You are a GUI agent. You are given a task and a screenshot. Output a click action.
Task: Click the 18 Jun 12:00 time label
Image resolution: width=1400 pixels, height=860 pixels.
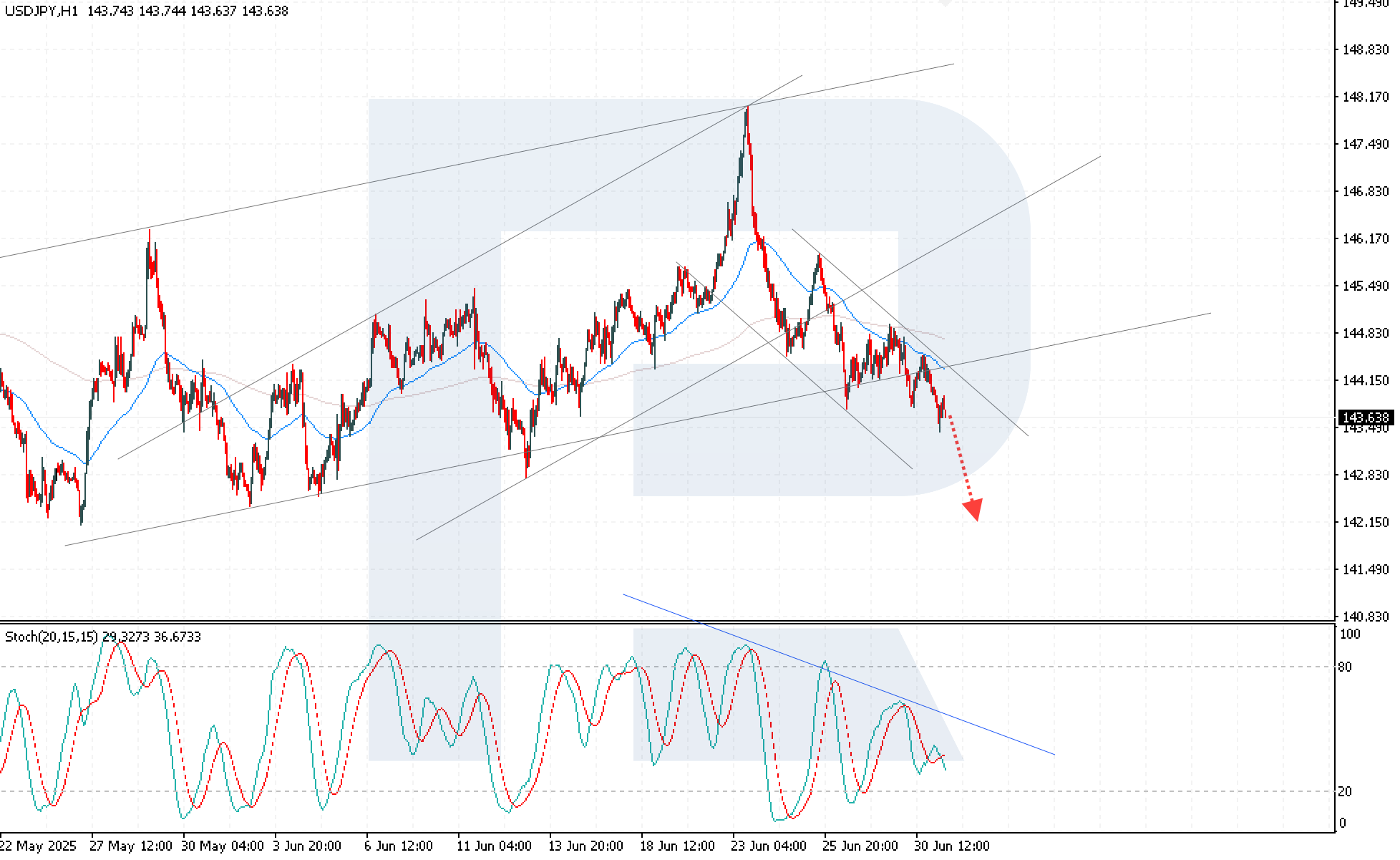678,846
